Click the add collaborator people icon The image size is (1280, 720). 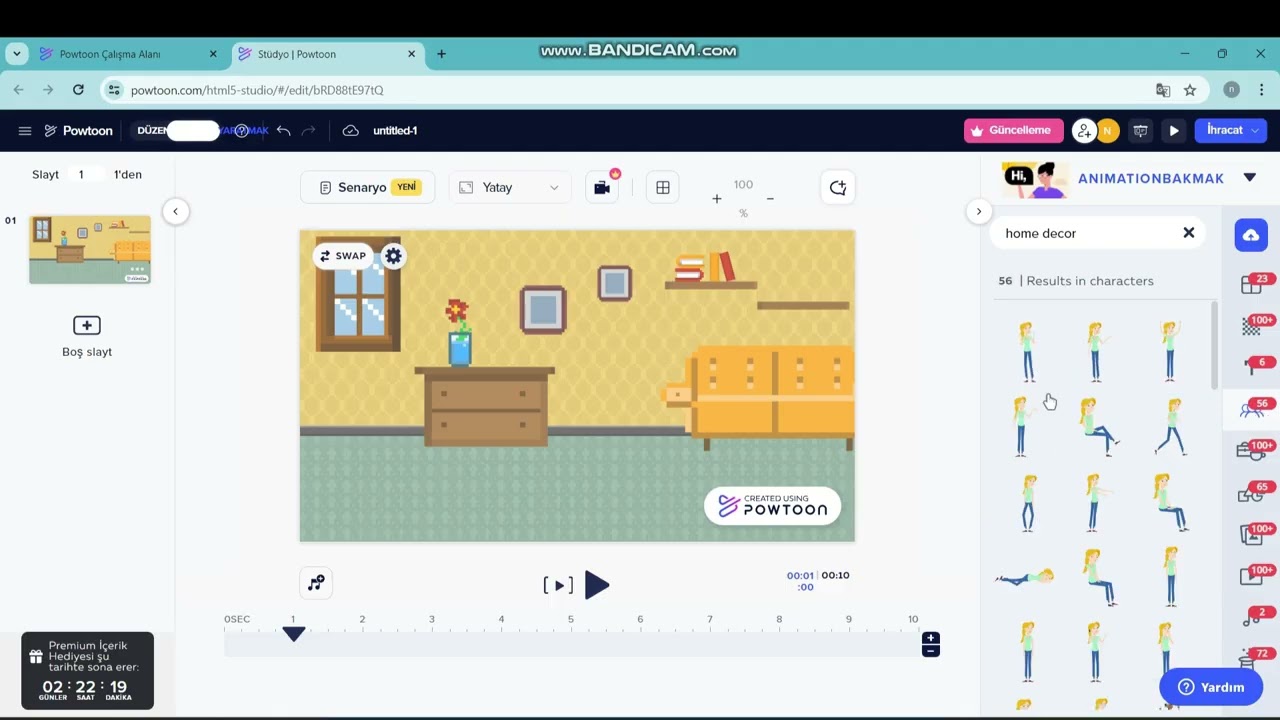point(1083,131)
